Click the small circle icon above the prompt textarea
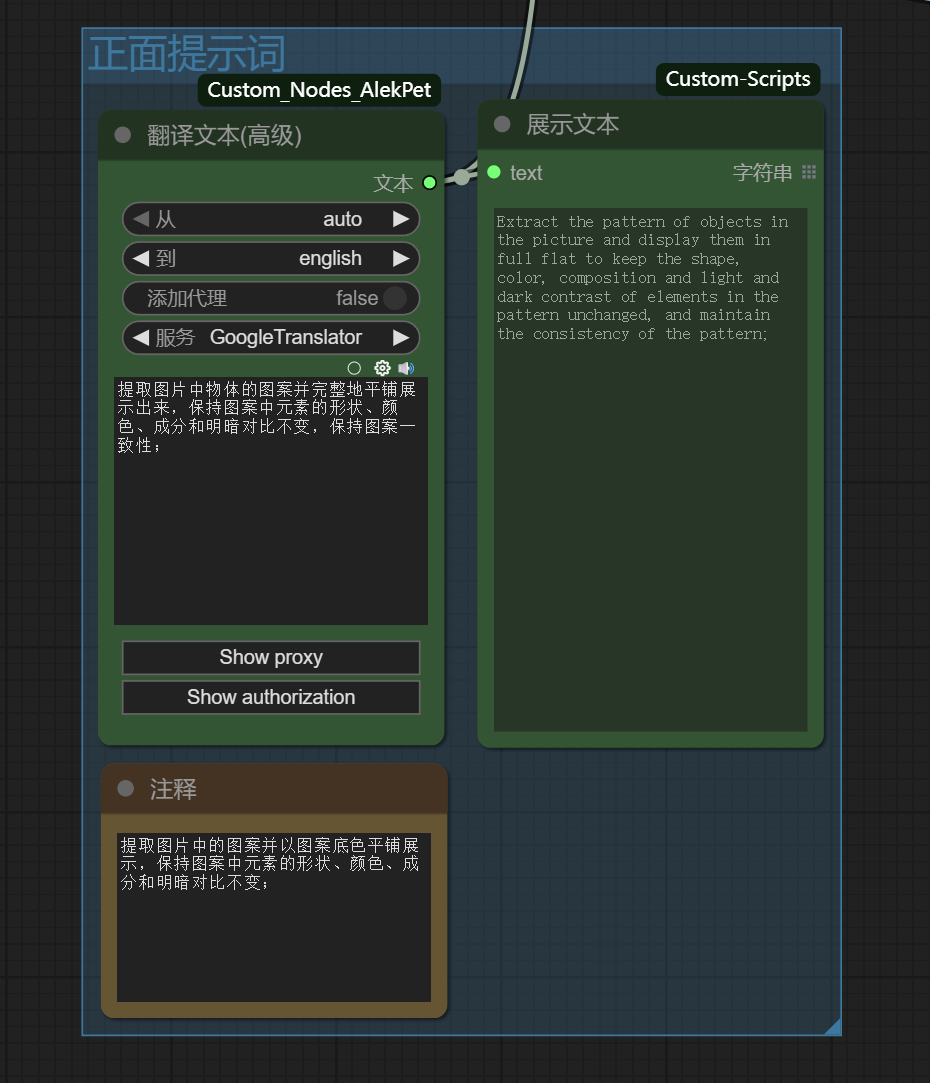The image size is (930, 1083). tap(354, 368)
